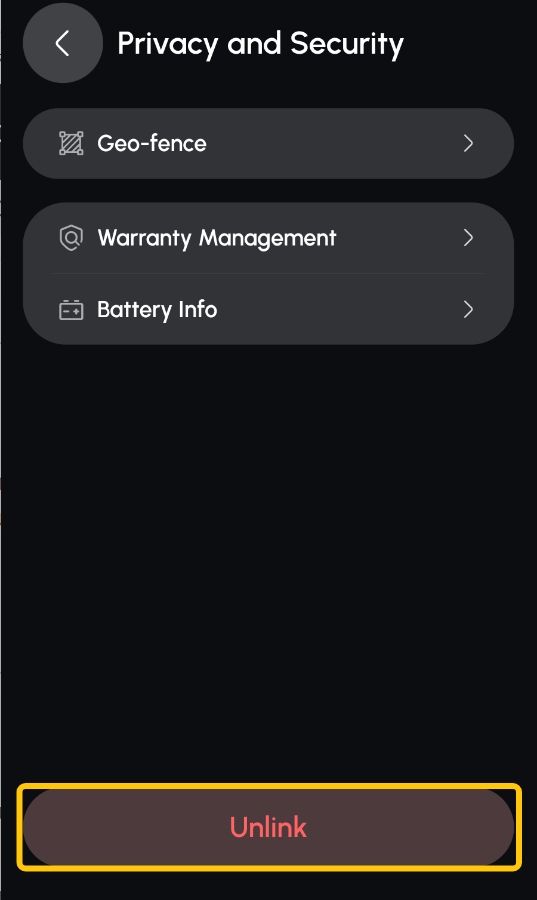Open the Geo-fence settings row
537x900 pixels.
tap(268, 143)
